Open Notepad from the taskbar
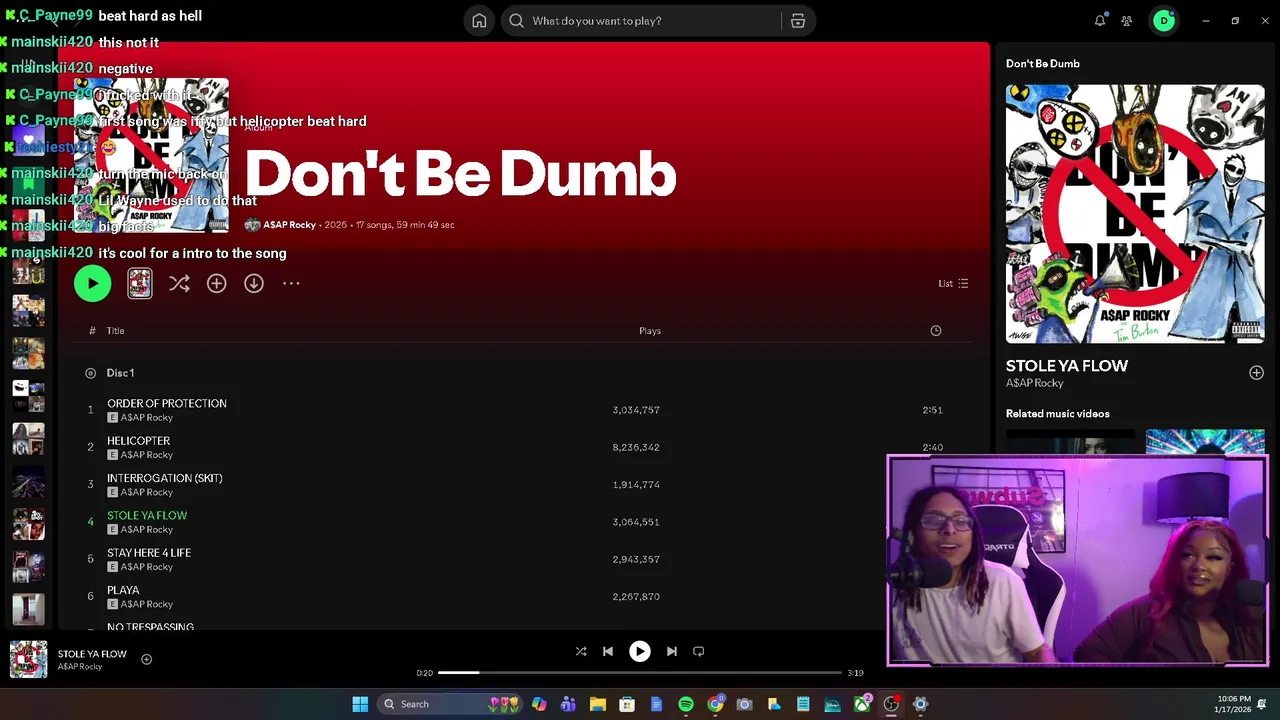Screen dimensions: 1280x720 pos(803,704)
